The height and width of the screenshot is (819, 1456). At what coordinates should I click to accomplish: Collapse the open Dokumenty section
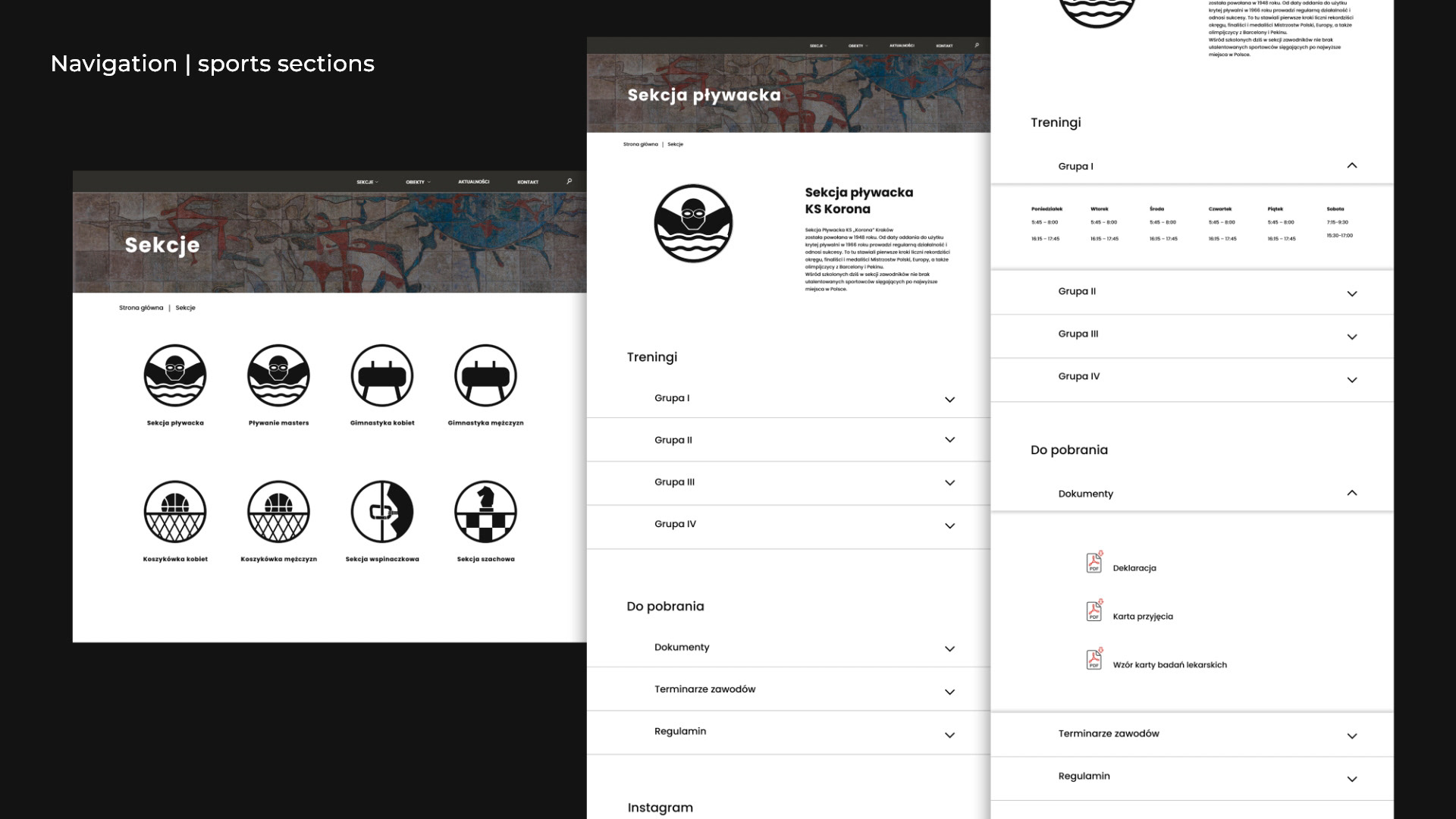pos(1351,493)
